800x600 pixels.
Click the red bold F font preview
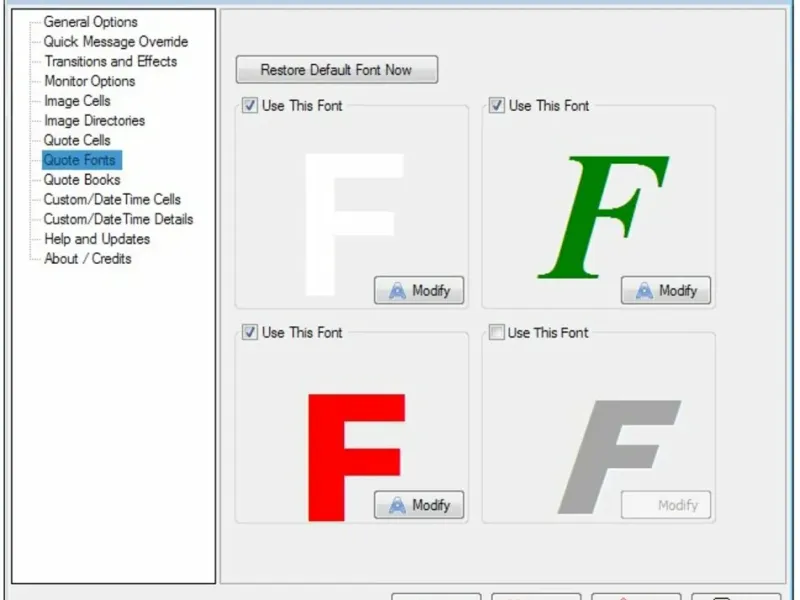[x=357, y=457]
